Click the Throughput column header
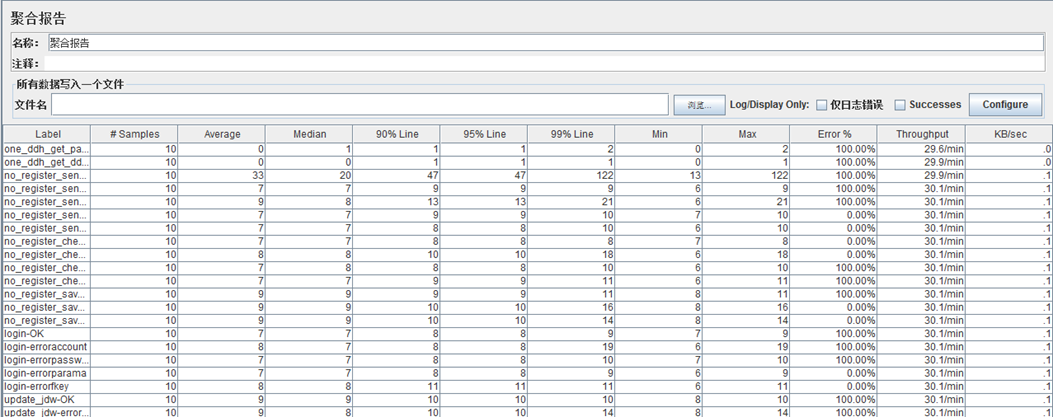The width and height of the screenshot is (1053, 417). (x=921, y=134)
